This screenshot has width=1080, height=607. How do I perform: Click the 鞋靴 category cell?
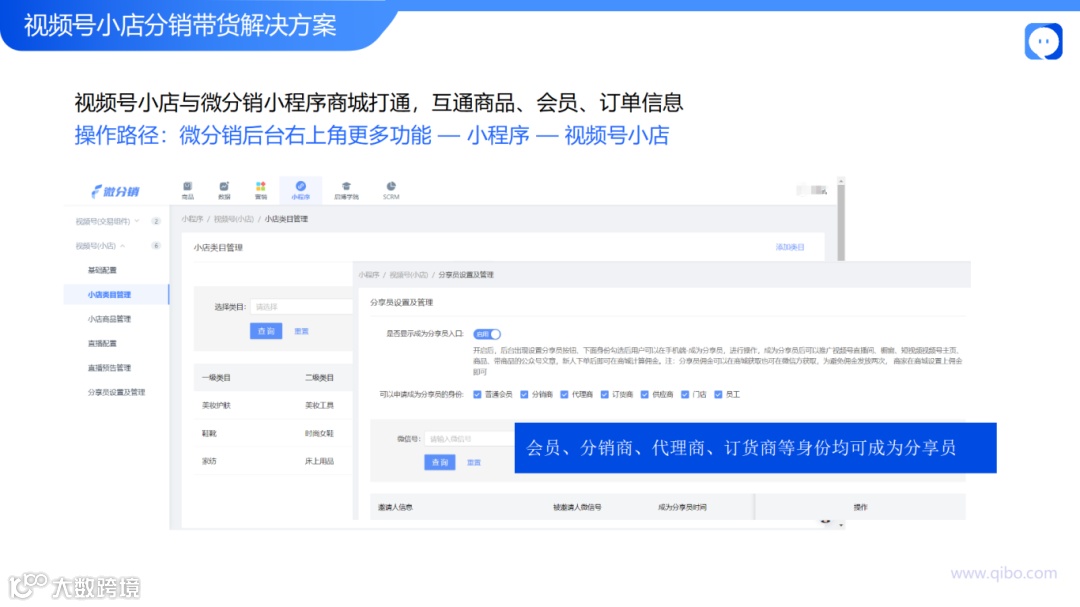click(x=209, y=433)
